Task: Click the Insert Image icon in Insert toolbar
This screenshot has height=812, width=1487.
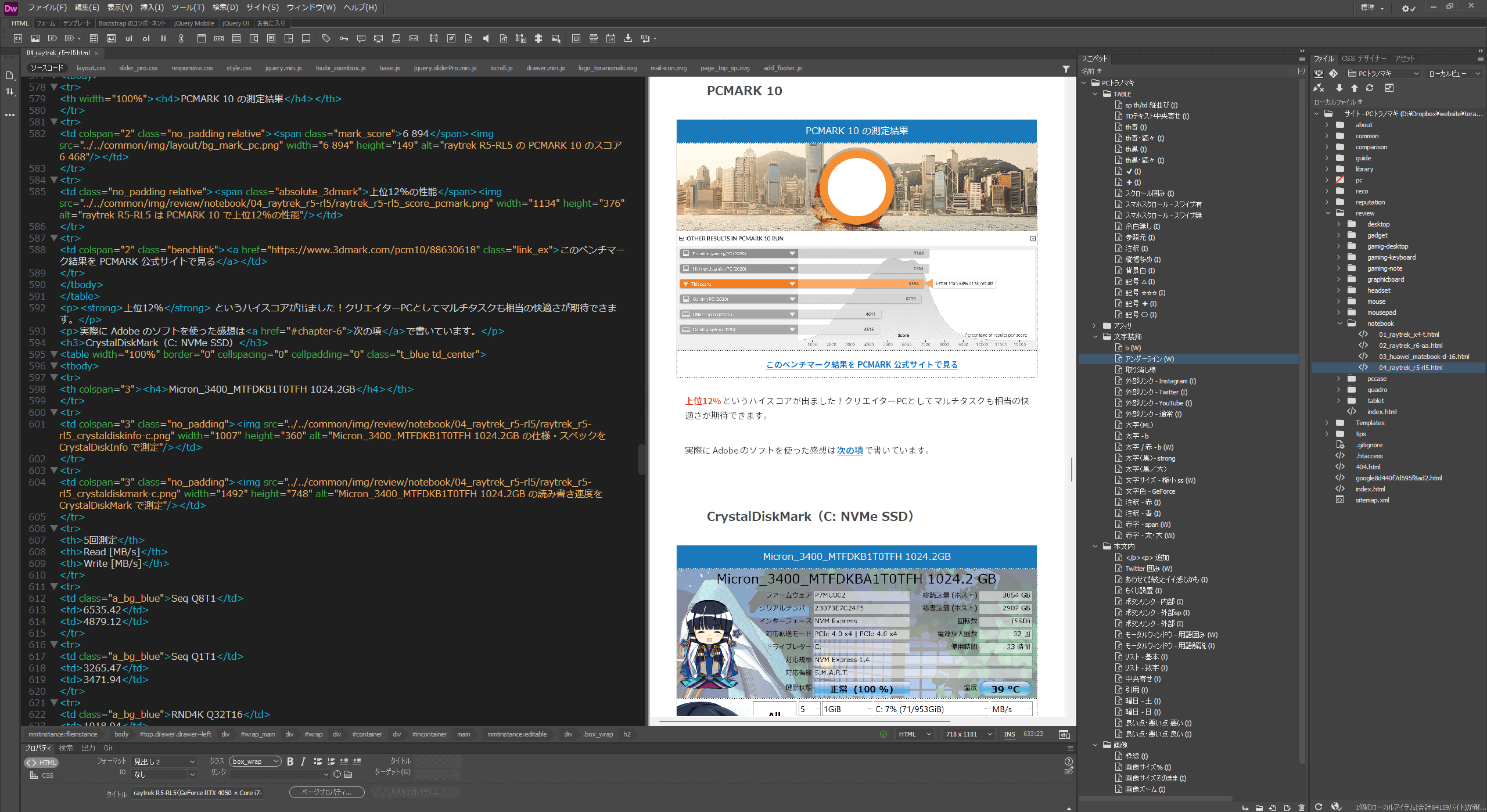Action: [x=35, y=38]
